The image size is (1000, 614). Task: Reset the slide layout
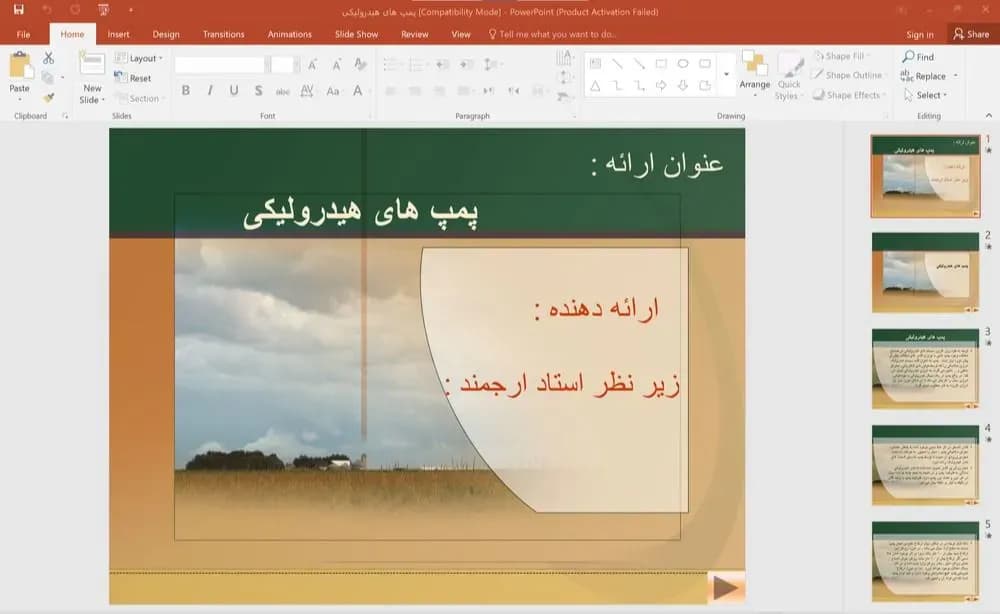point(133,78)
